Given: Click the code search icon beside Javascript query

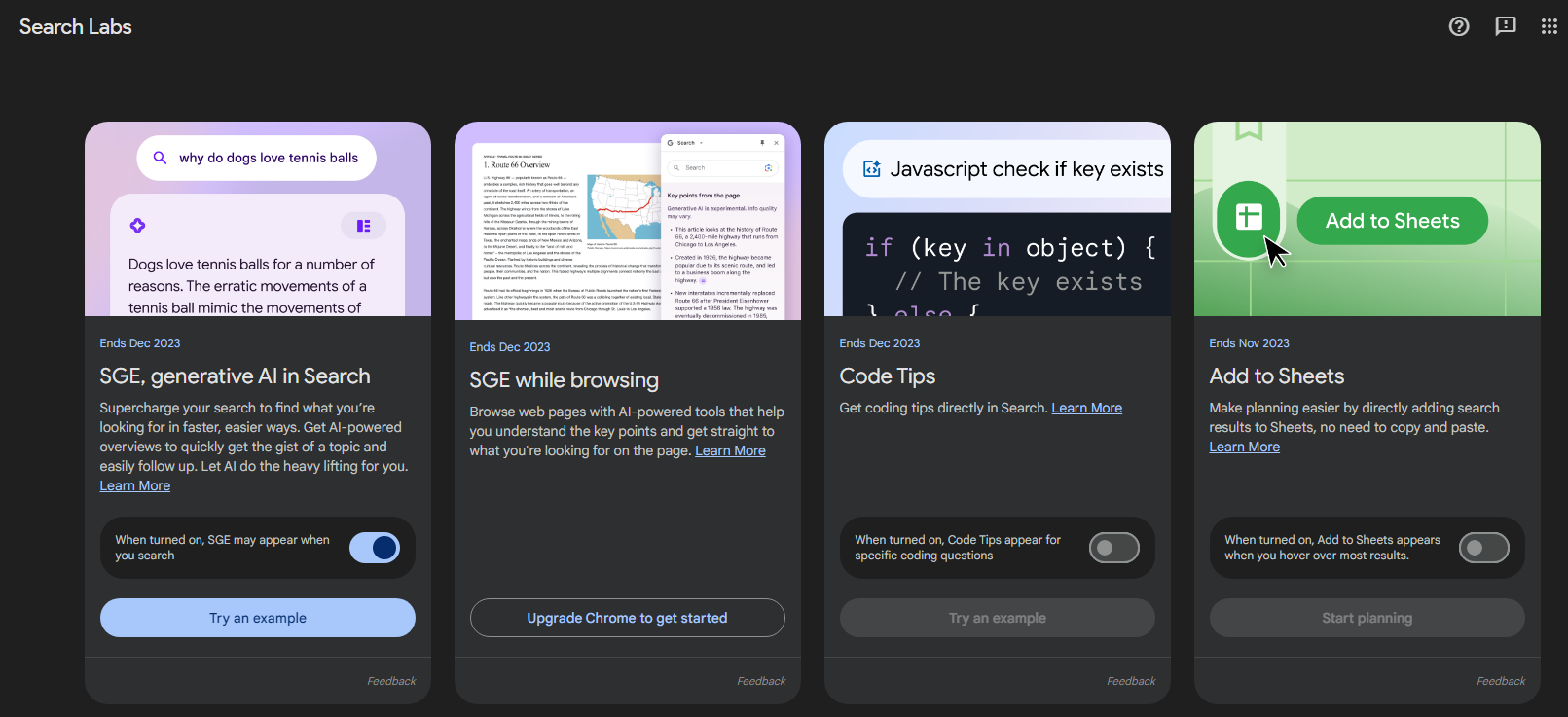Looking at the screenshot, I should click(872, 169).
